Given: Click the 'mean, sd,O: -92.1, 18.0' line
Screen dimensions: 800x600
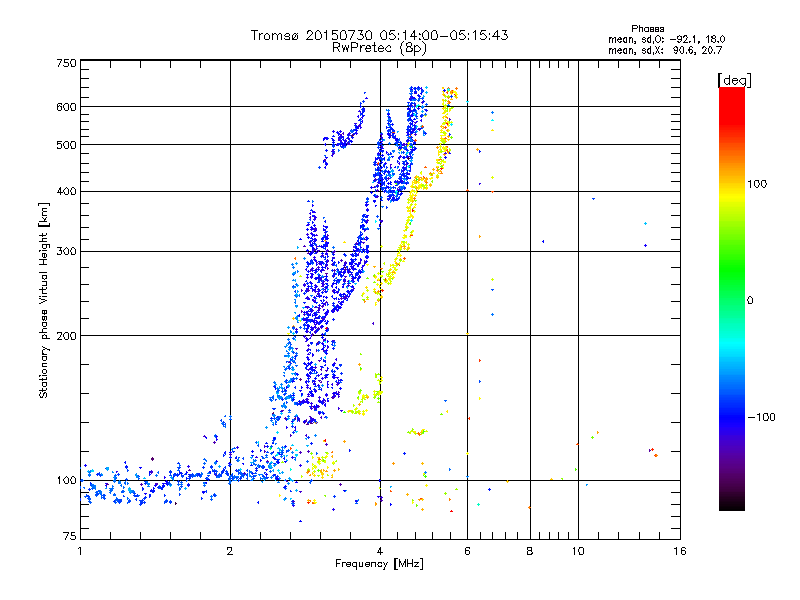Looking at the screenshot, I should coord(666,39).
